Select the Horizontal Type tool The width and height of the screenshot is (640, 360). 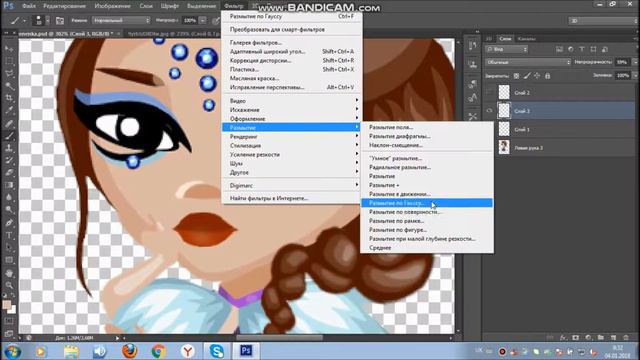click(9, 236)
